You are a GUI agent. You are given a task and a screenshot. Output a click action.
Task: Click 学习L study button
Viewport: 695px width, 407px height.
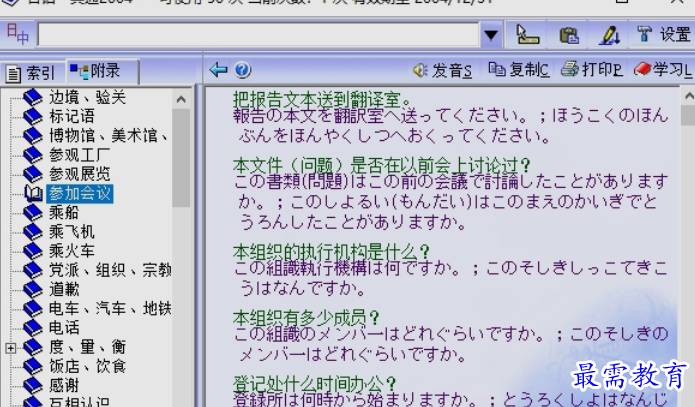coord(663,70)
